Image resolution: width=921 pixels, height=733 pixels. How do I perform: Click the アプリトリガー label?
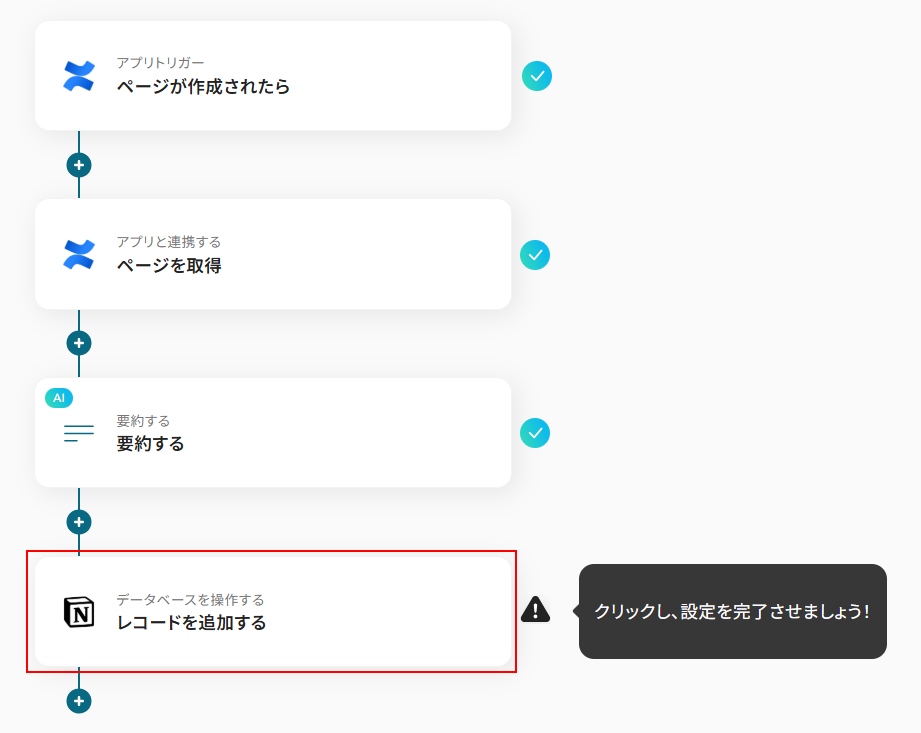coord(160,63)
